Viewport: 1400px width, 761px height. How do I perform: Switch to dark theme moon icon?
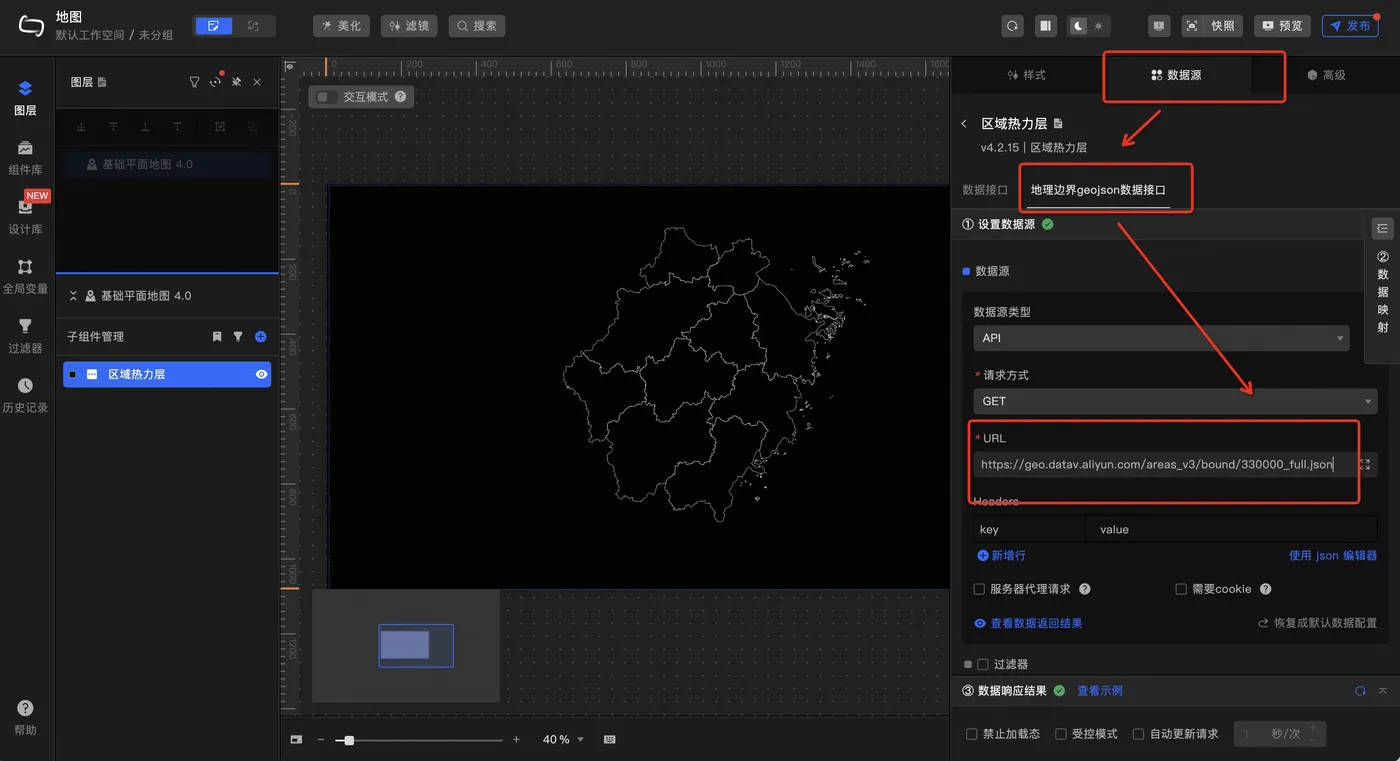point(1078,26)
